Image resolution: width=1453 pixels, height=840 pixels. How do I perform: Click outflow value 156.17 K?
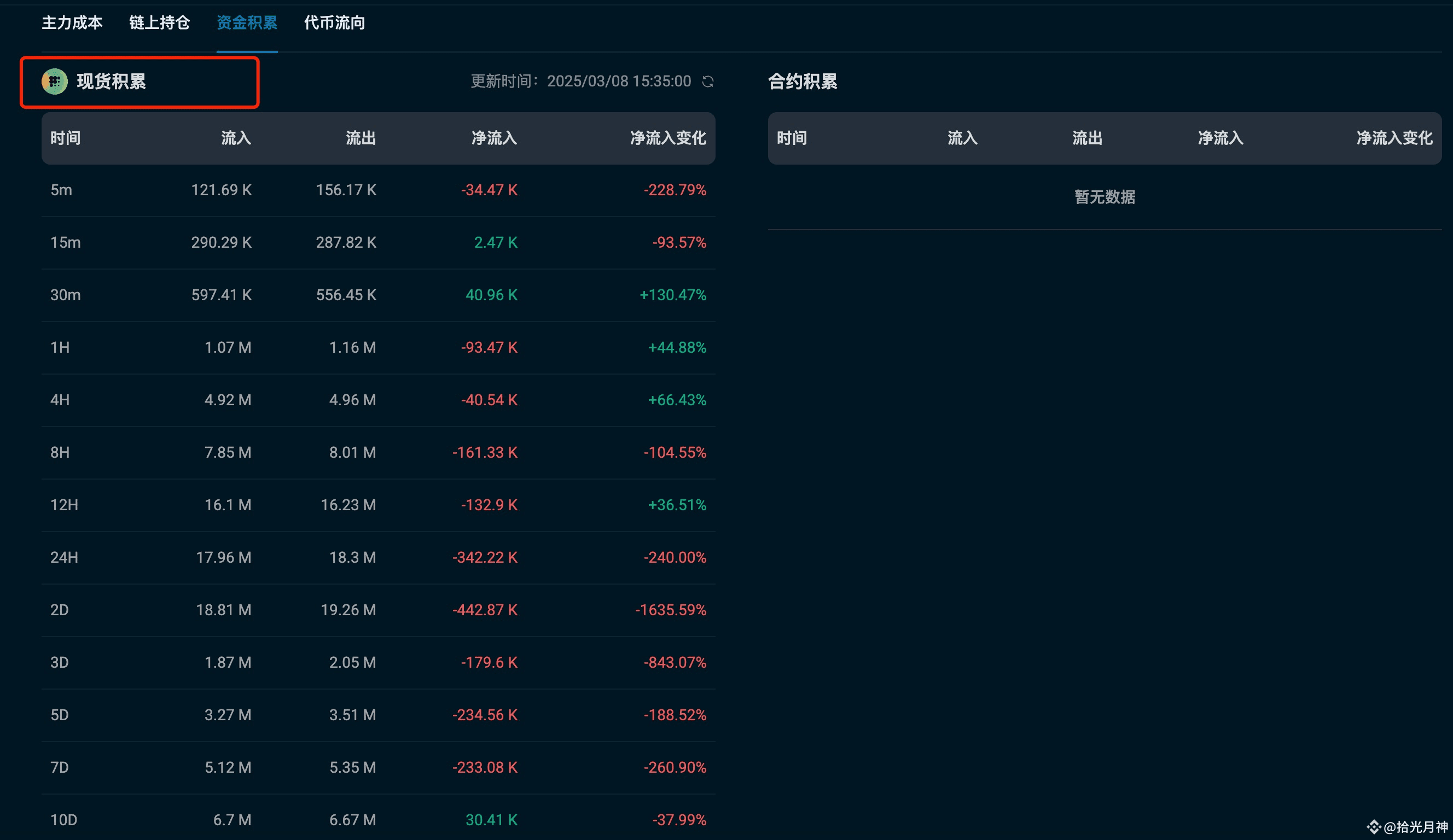tap(346, 190)
